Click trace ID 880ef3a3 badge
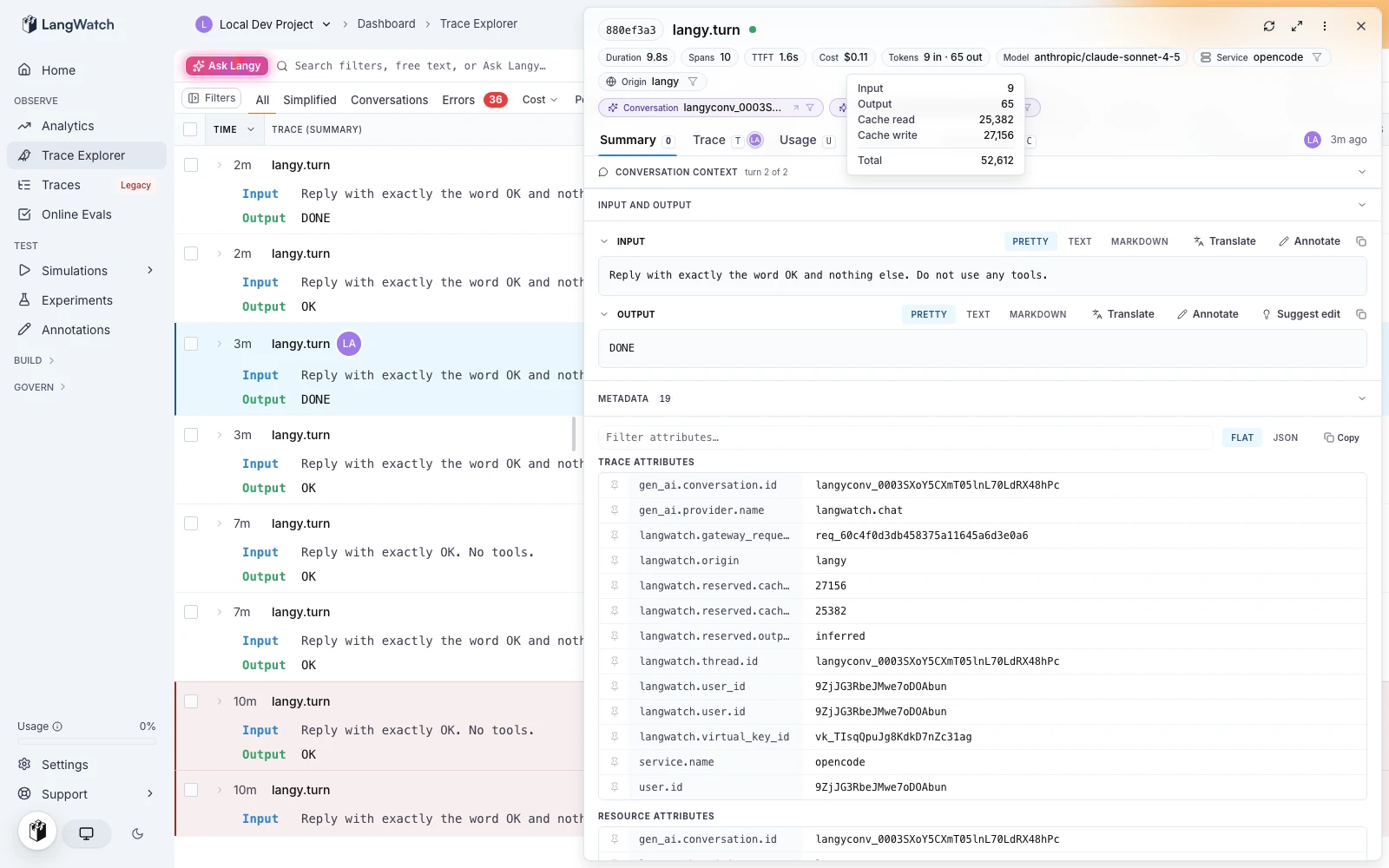1389x868 pixels. (x=631, y=30)
